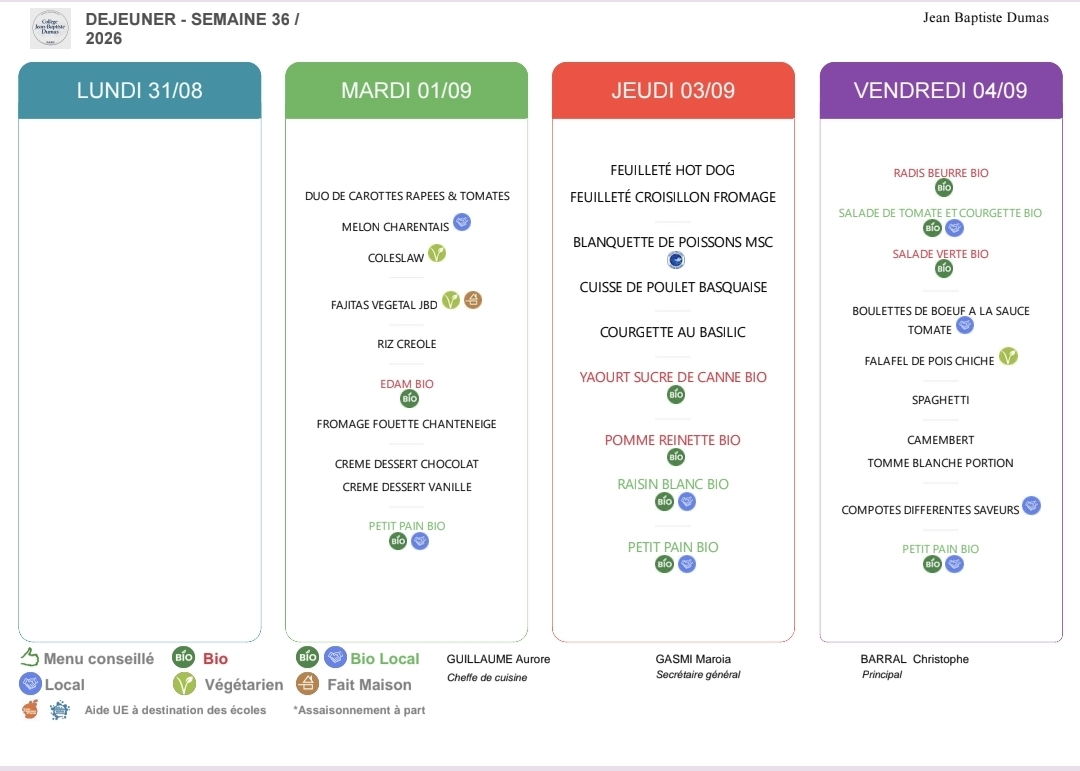Click the Bio badge under YAOURT SUCRE DE CANNE BIO
1080x771 pixels.
tap(676, 394)
